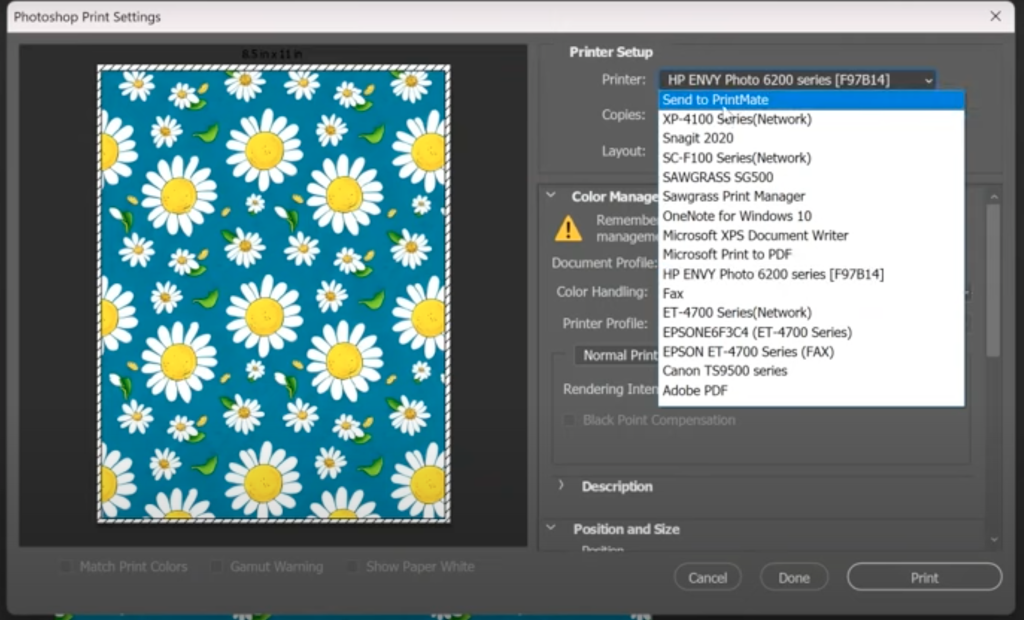Click the daisy pattern print preview

click(270, 295)
